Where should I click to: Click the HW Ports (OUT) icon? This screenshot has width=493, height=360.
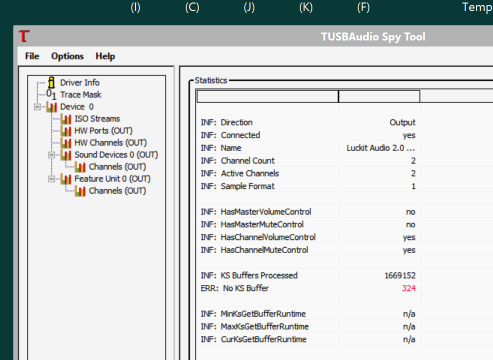(66, 131)
